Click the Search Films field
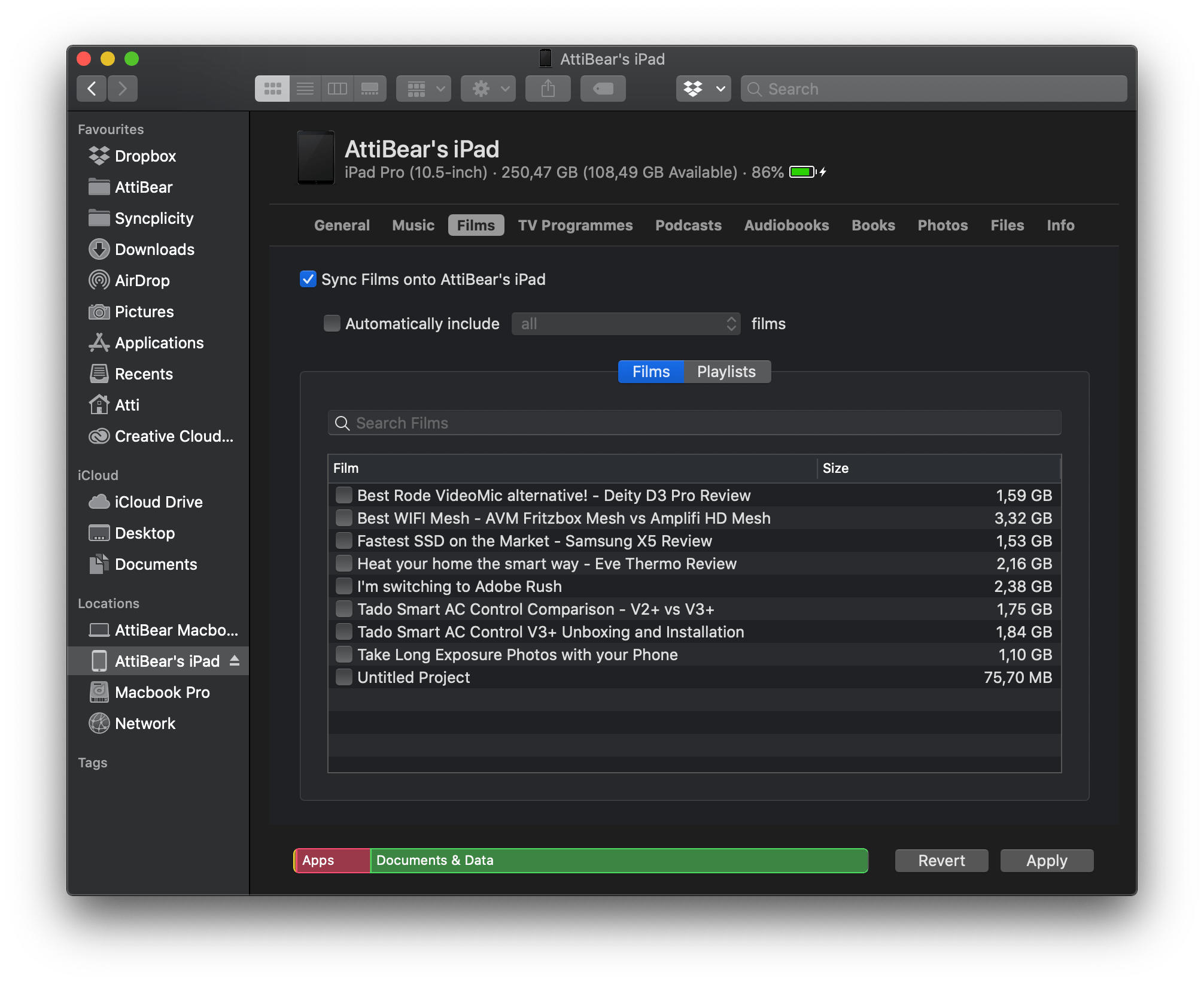The height and width of the screenshot is (984, 1204). point(694,423)
